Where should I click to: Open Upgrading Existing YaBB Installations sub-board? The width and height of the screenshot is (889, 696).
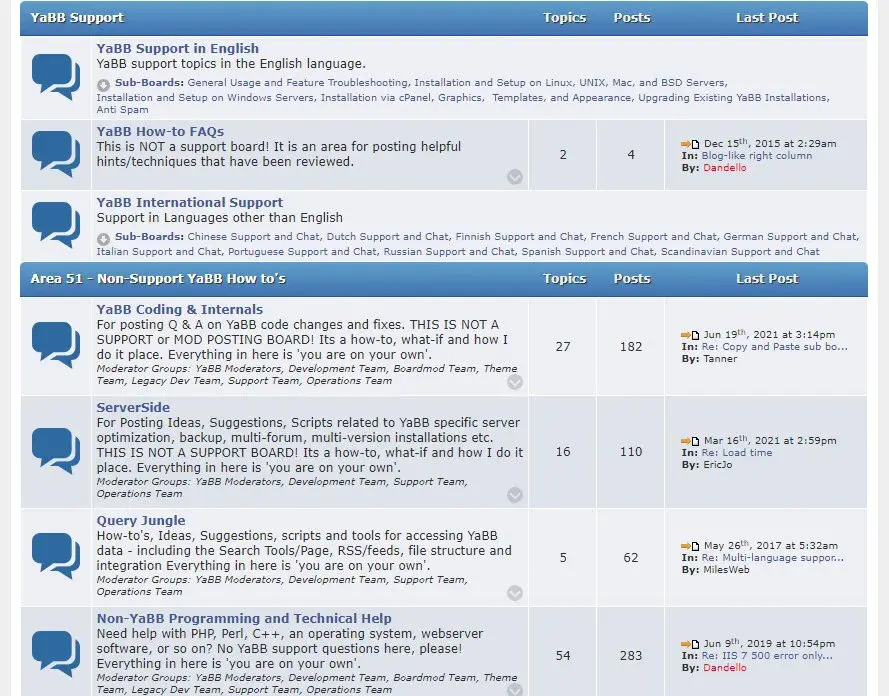[x=733, y=97]
